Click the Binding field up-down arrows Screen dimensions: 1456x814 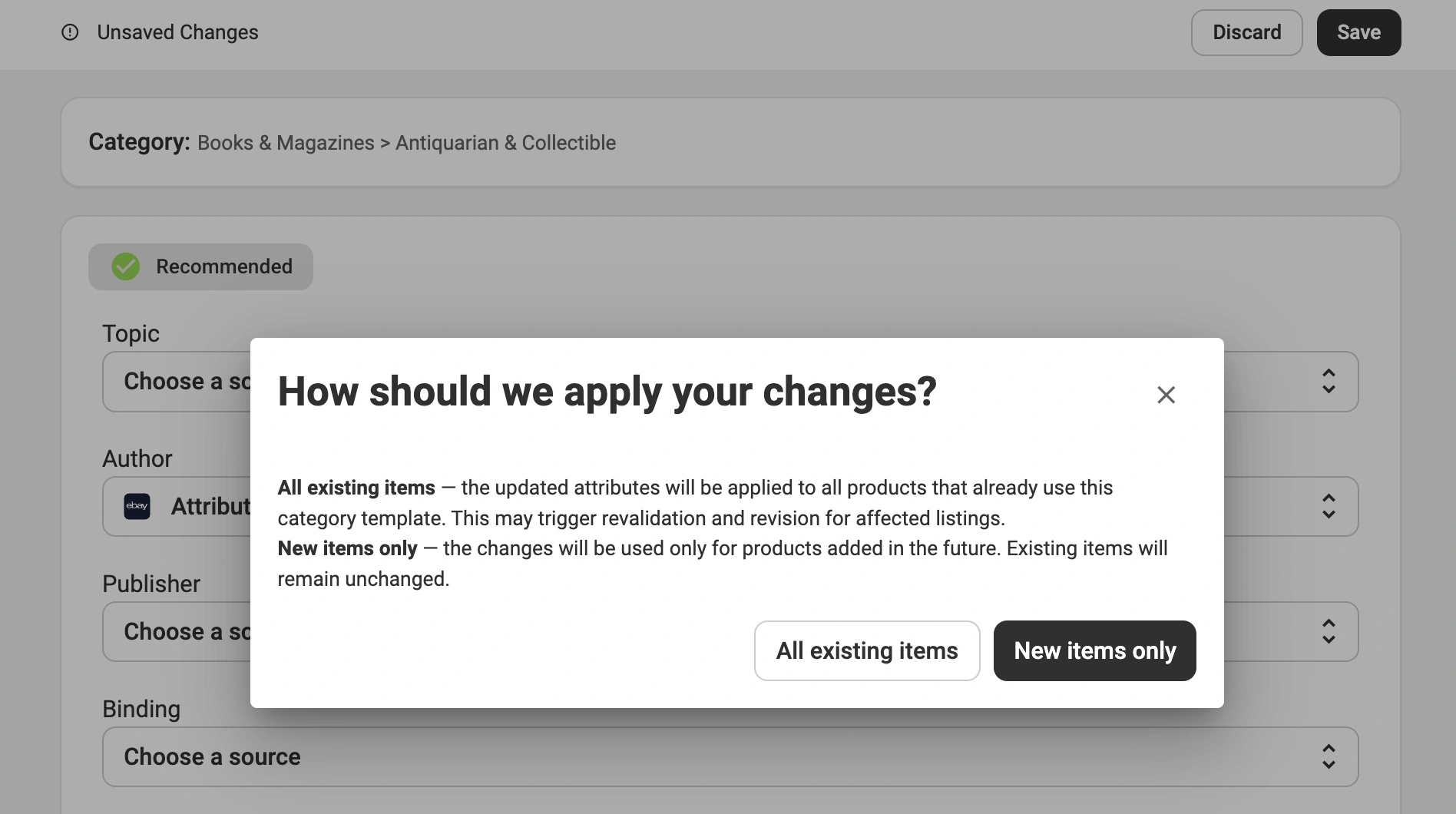1329,757
